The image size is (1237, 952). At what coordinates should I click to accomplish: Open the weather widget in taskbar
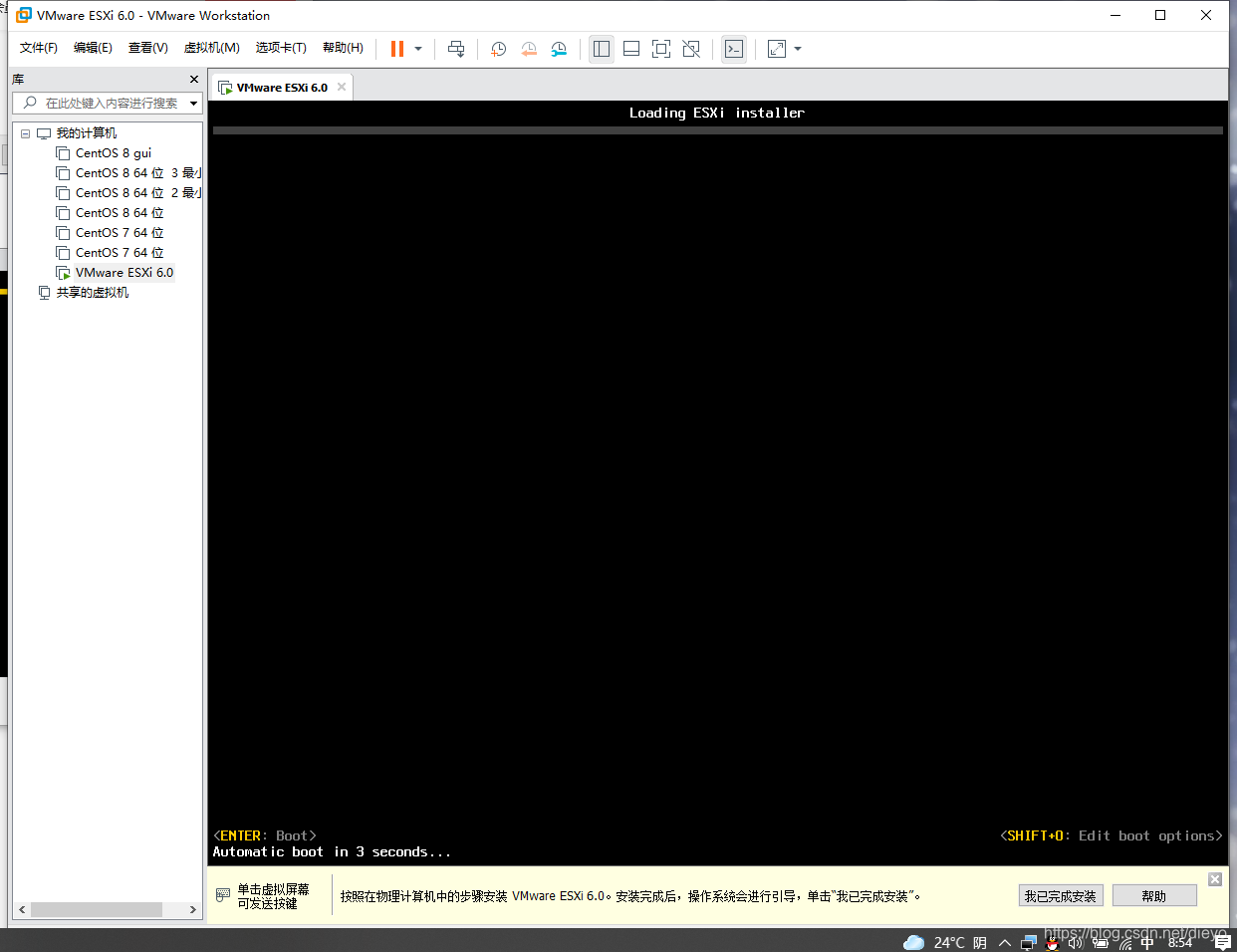point(944,942)
